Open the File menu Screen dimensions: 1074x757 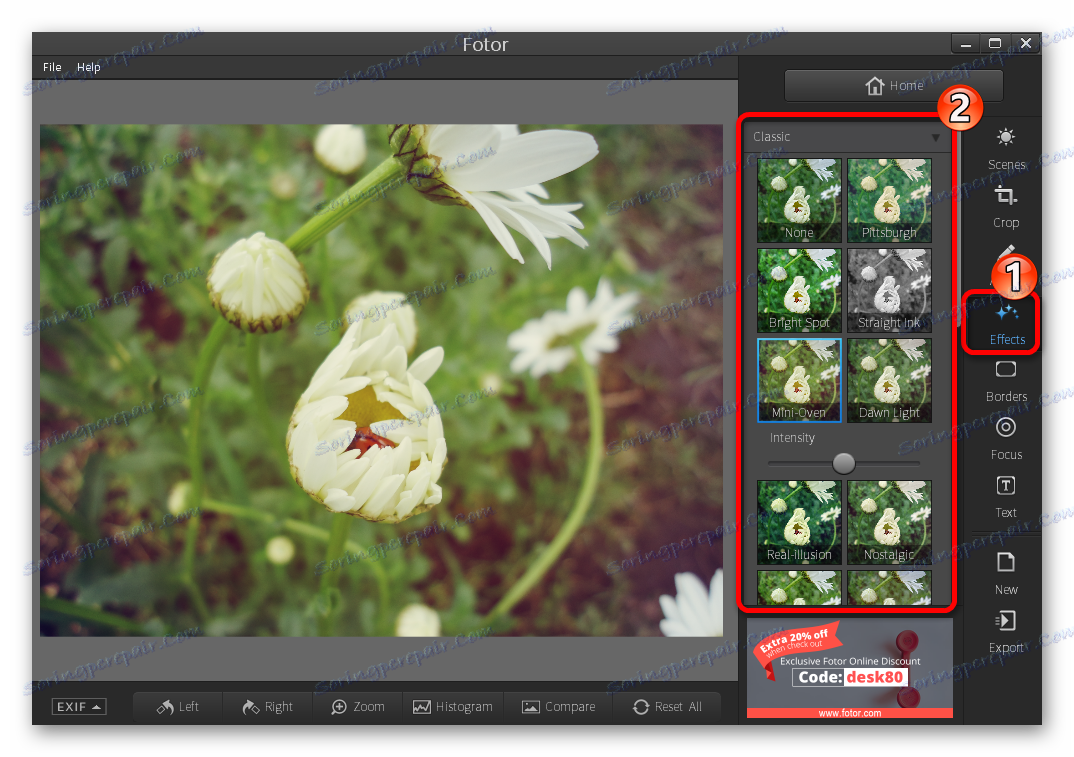click(x=52, y=67)
